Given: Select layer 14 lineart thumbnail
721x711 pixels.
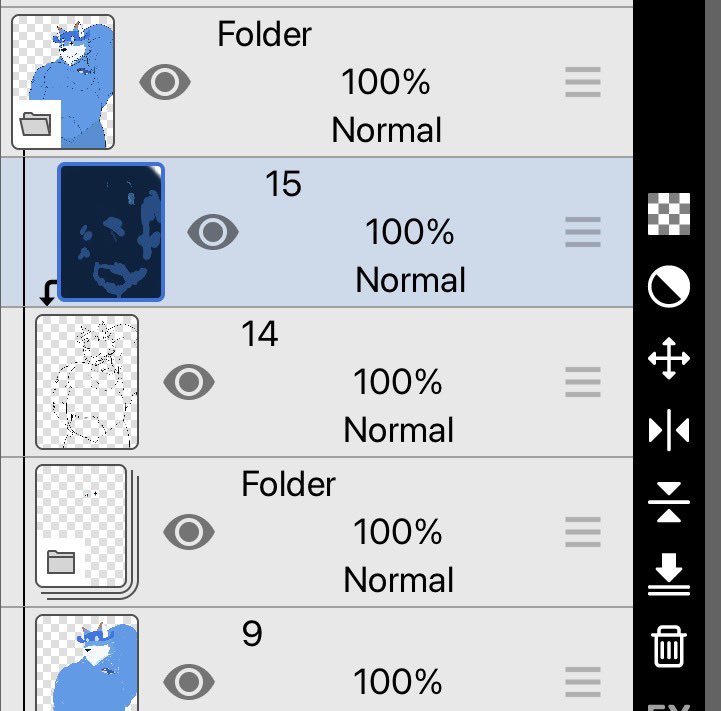Looking at the screenshot, I should tap(87, 382).
